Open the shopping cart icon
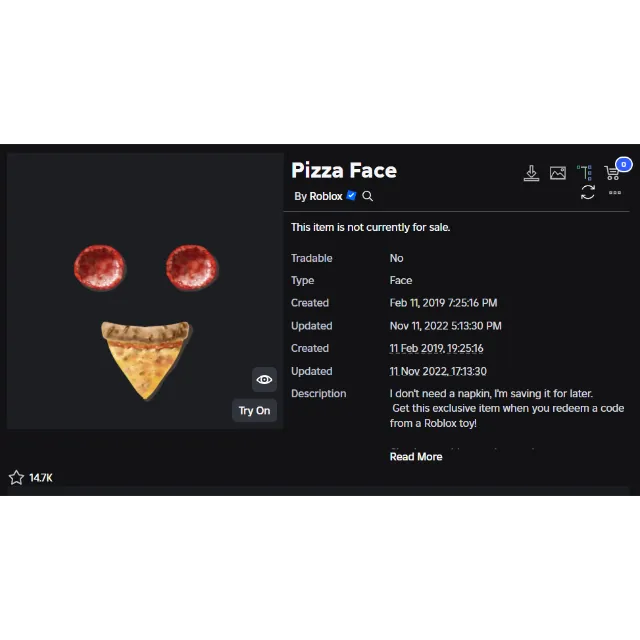The height and width of the screenshot is (640, 640). pyautogui.click(x=611, y=173)
